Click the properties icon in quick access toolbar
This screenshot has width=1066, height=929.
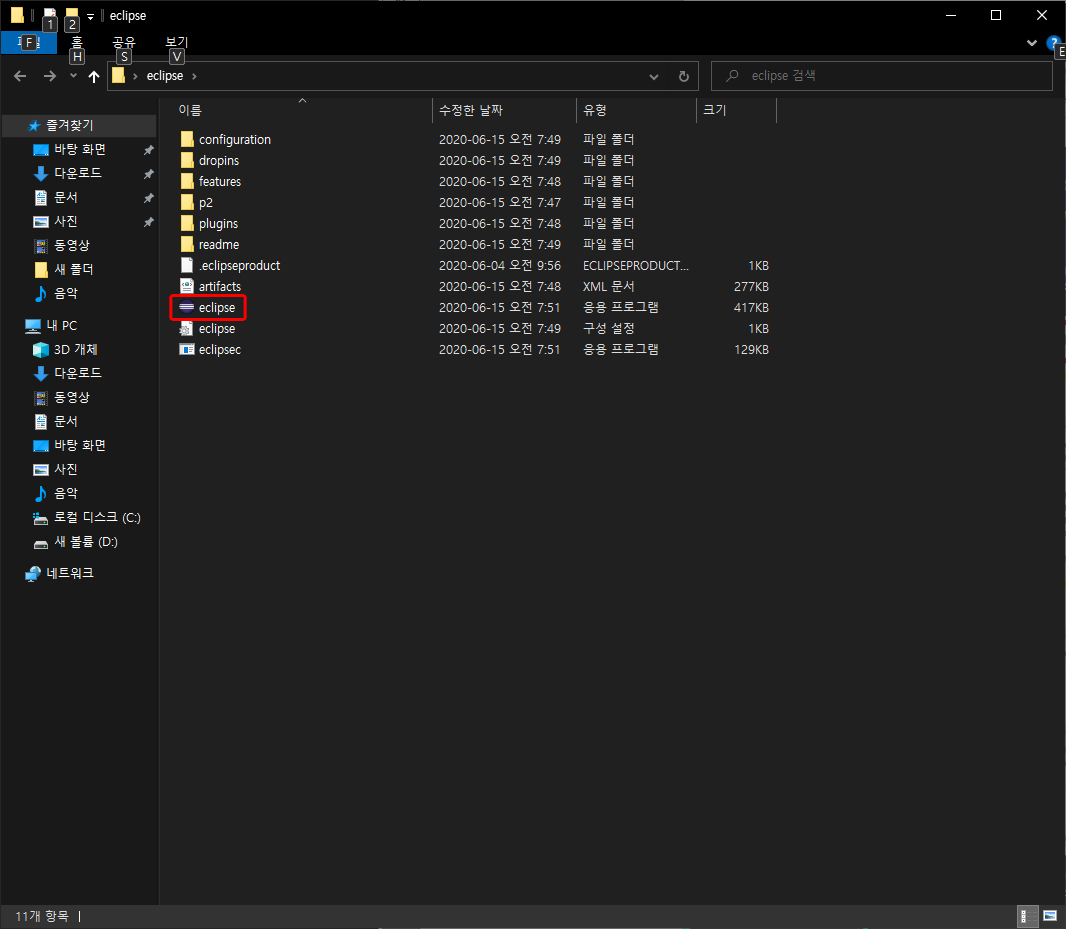[x=49, y=14]
